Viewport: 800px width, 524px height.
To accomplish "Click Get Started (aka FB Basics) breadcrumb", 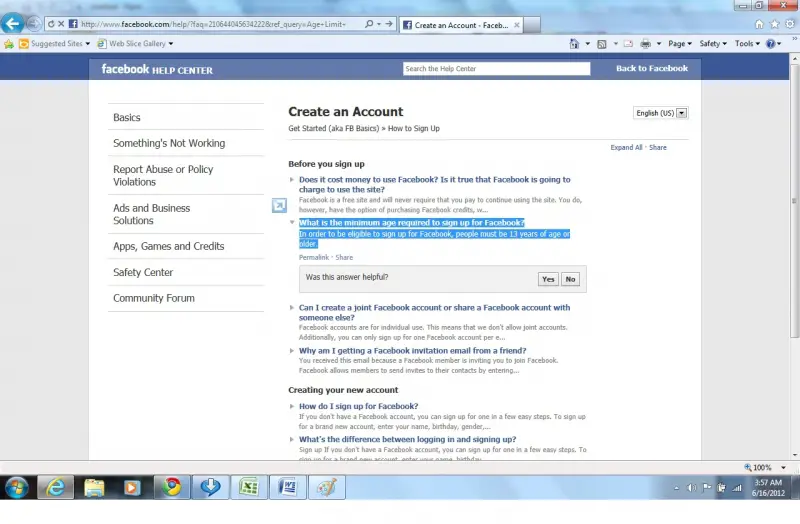I will point(334,129).
